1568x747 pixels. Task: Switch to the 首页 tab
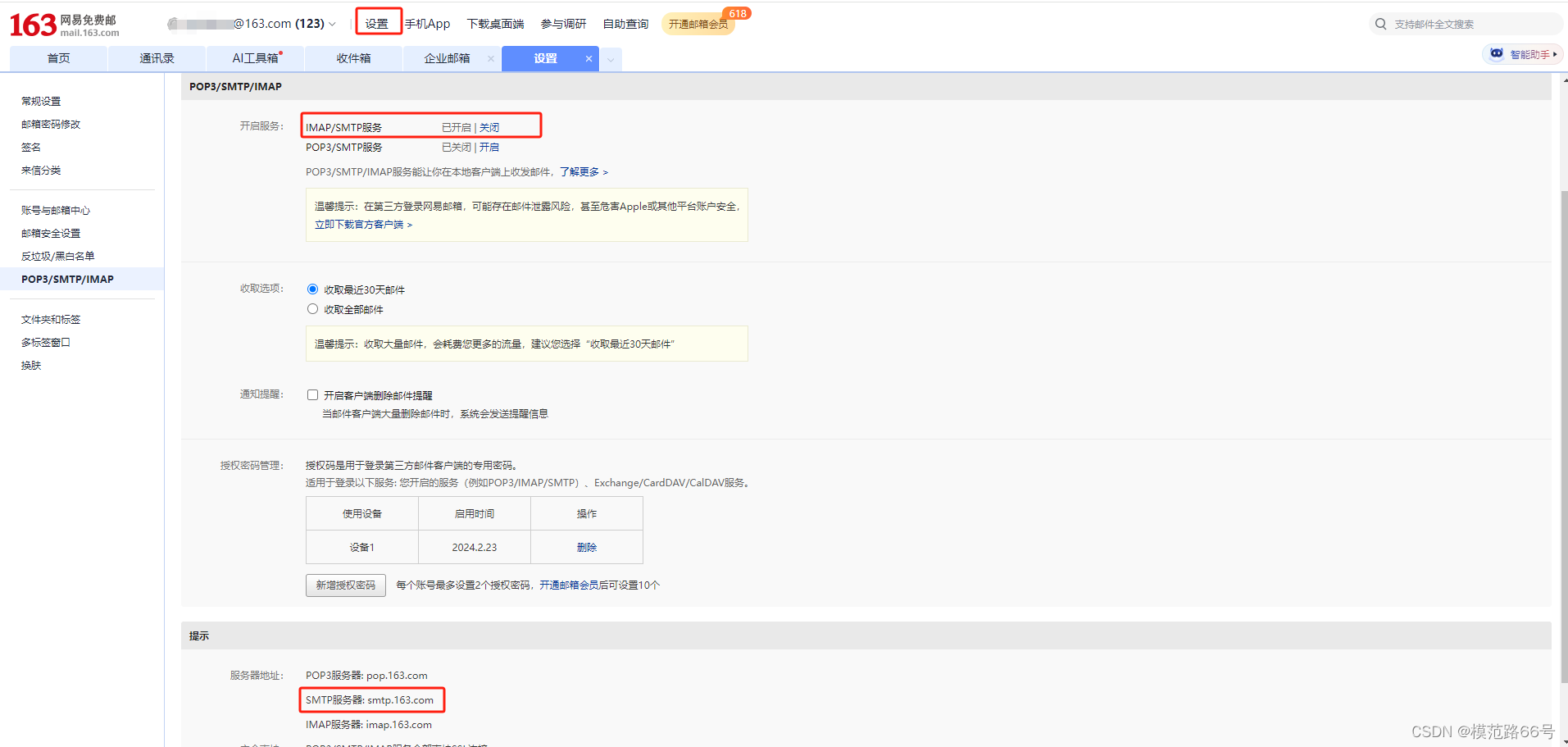pyautogui.click(x=58, y=58)
